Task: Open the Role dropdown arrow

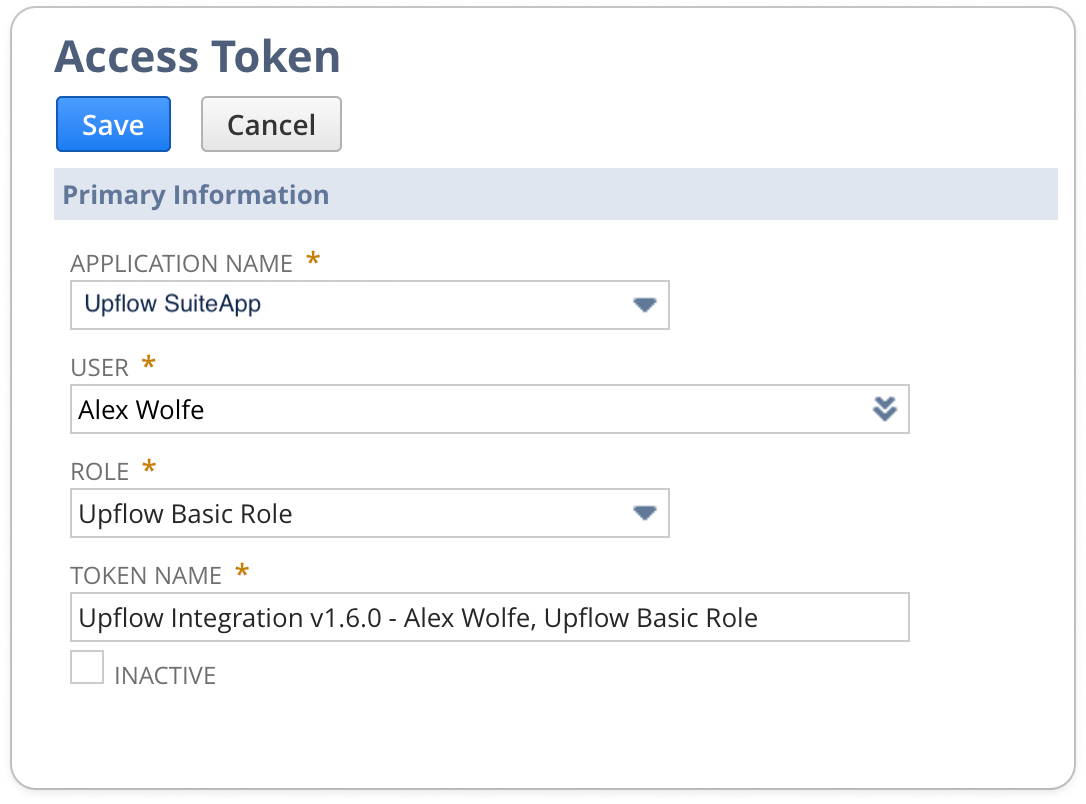Action: 645,513
